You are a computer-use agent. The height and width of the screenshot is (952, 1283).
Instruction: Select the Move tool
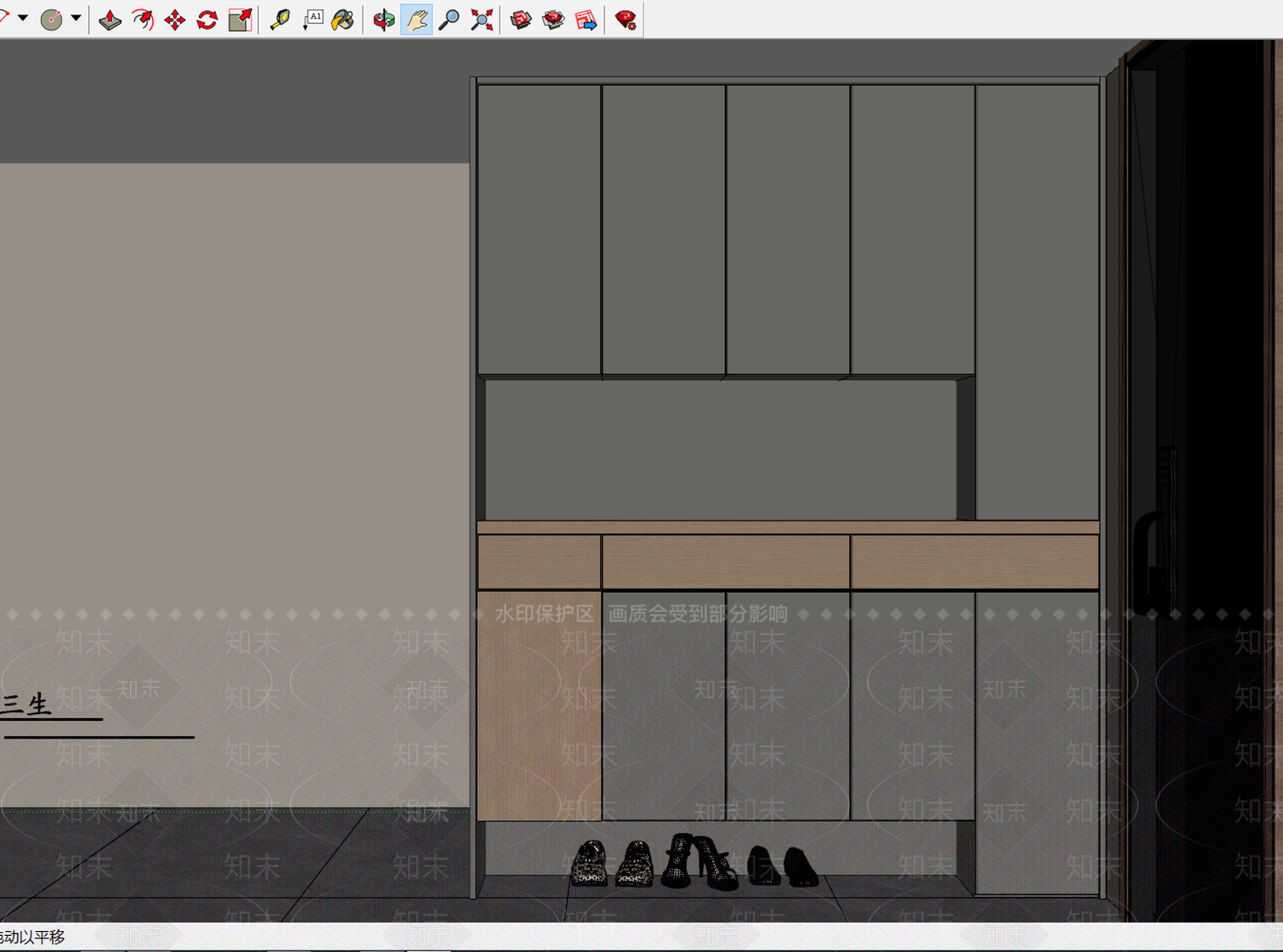pyautogui.click(x=175, y=20)
